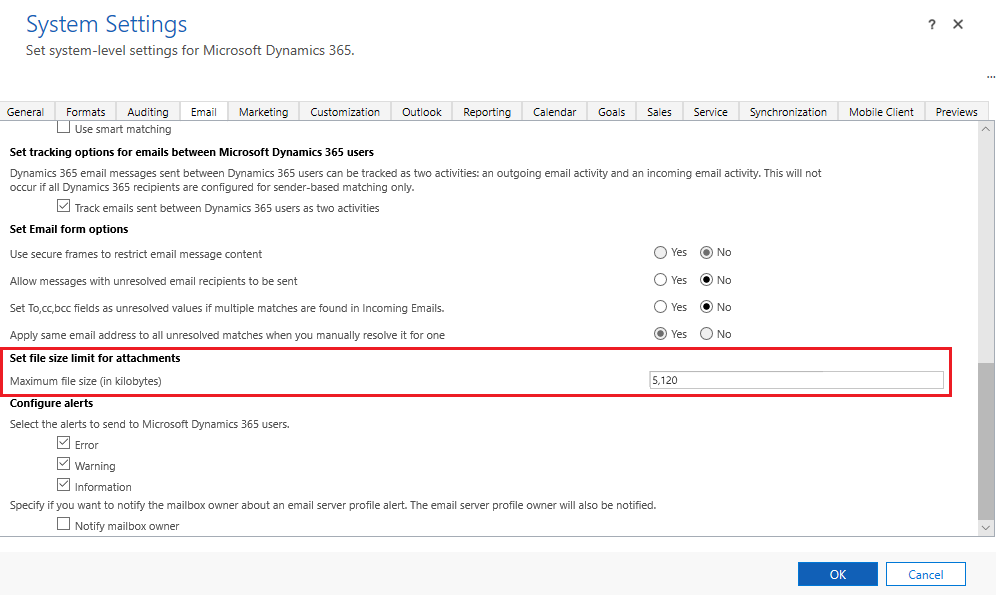Choose Yes for unresolved email recipients

click(661, 280)
